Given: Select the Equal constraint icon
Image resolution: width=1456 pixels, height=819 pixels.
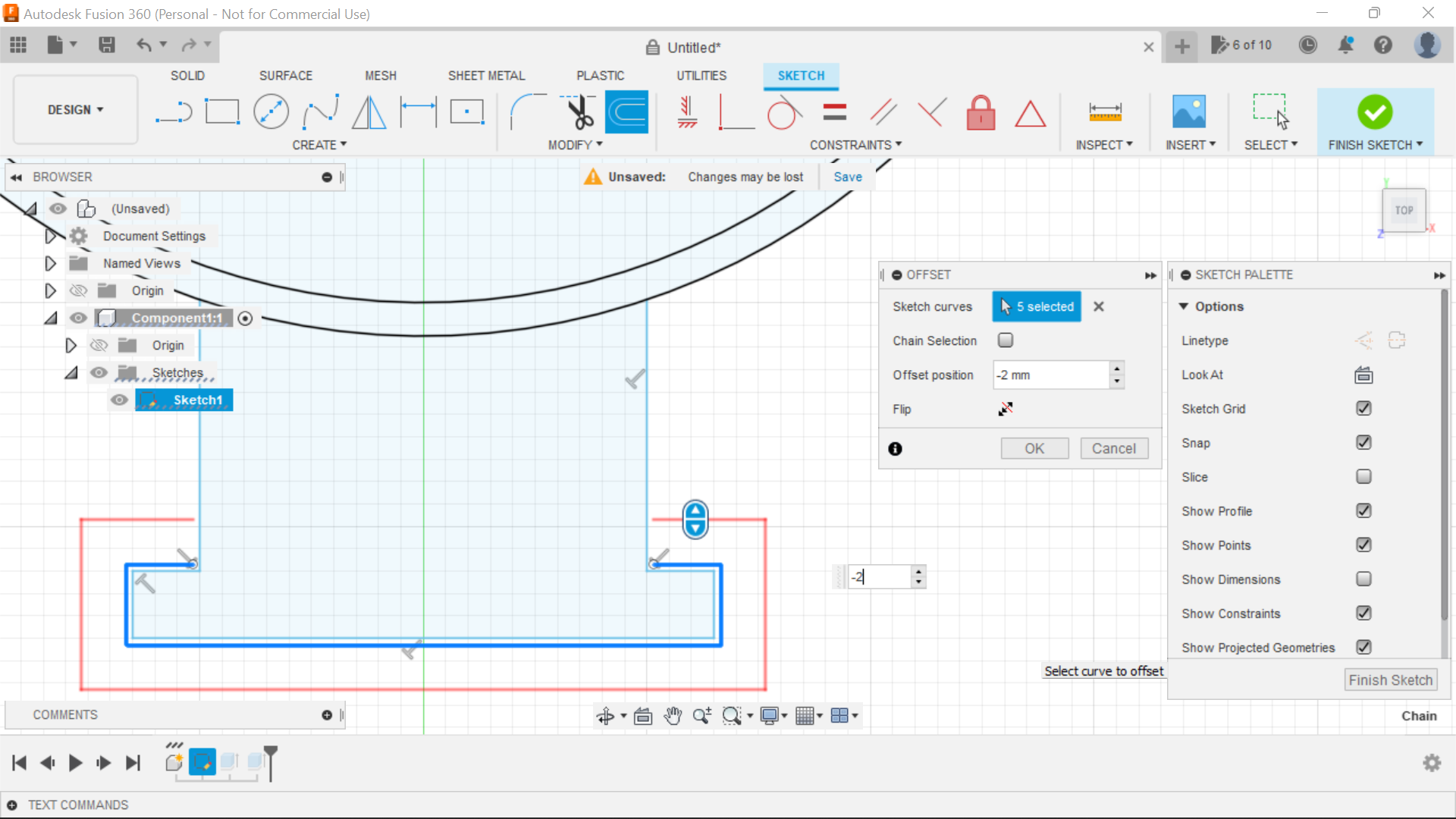Looking at the screenshot, I should [x=834, y=112].
